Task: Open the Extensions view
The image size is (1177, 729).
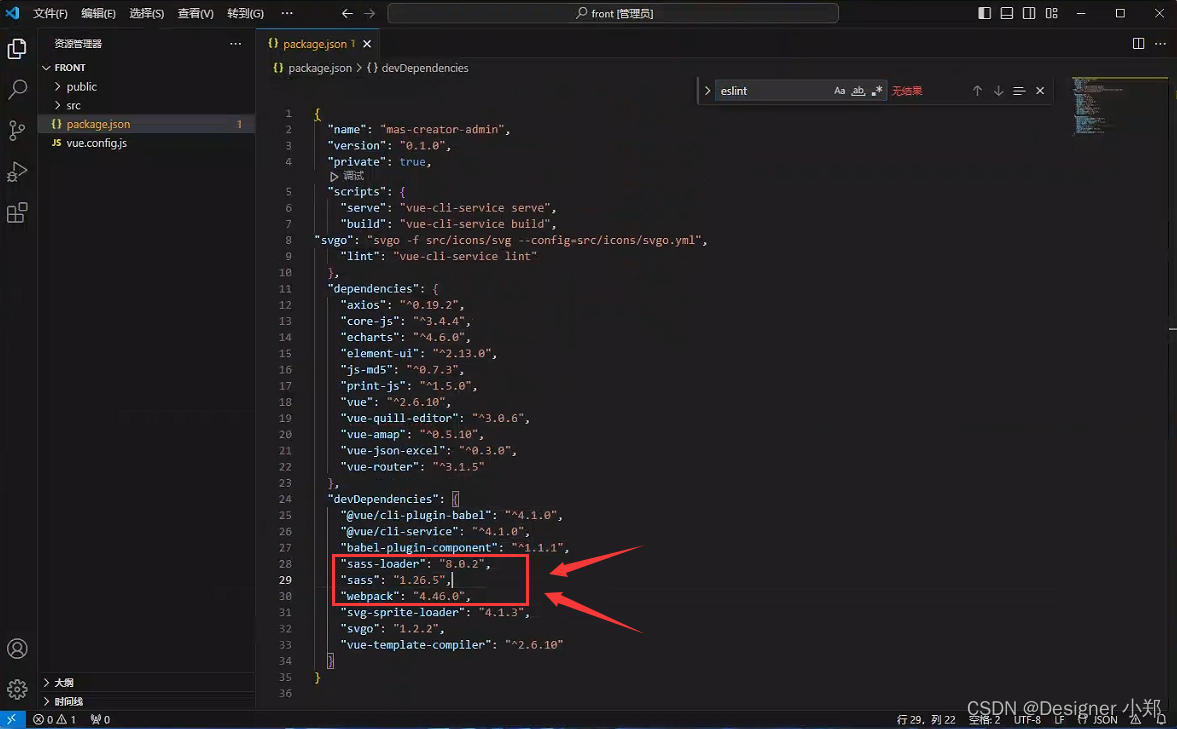Action: tap(17, 213)
